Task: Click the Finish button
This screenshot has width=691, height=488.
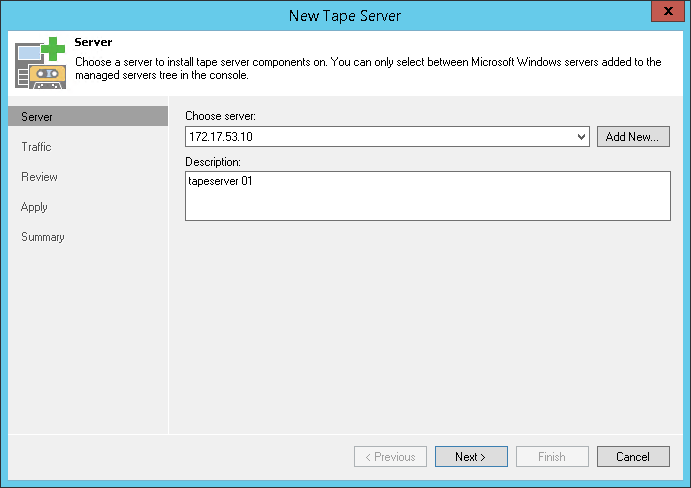Action: coord(552,457)
